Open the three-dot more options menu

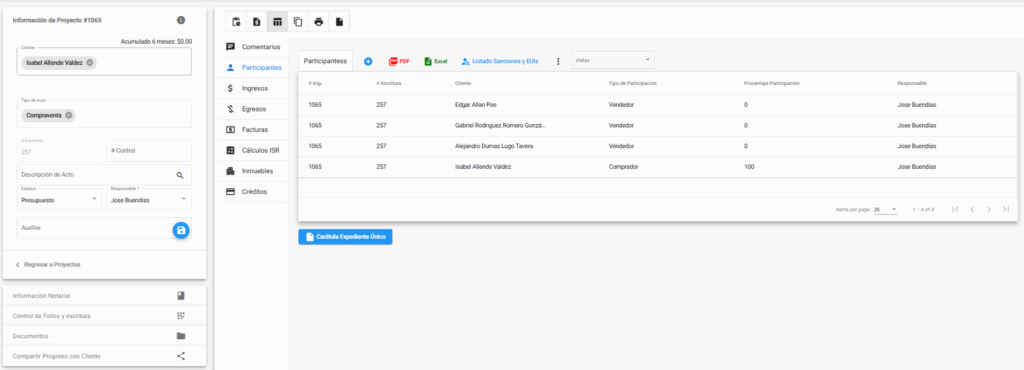click(x=558, y=61)
